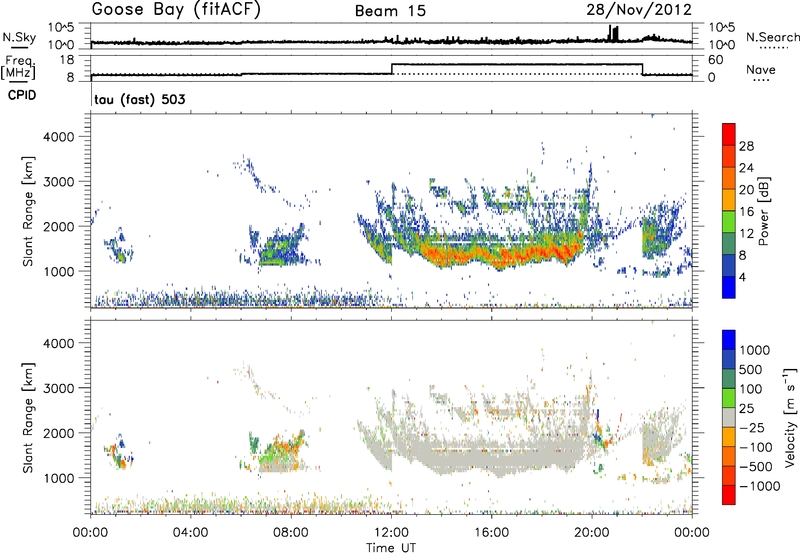Click the gray -25 to 25 velocity color segment
Viewport: 800px width, 554px height.
729,417
